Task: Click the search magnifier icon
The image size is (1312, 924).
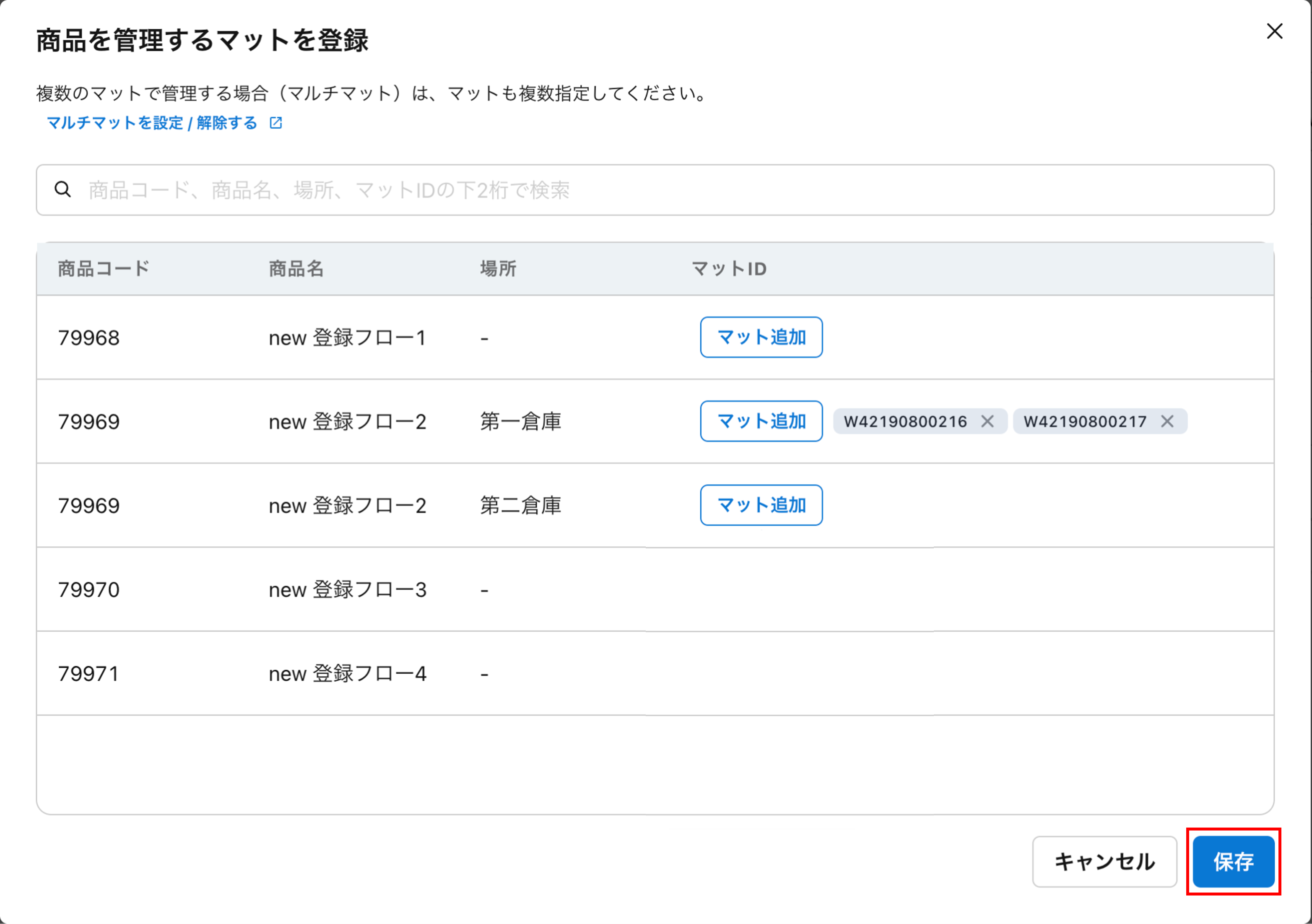Action: tap(63, 190)
